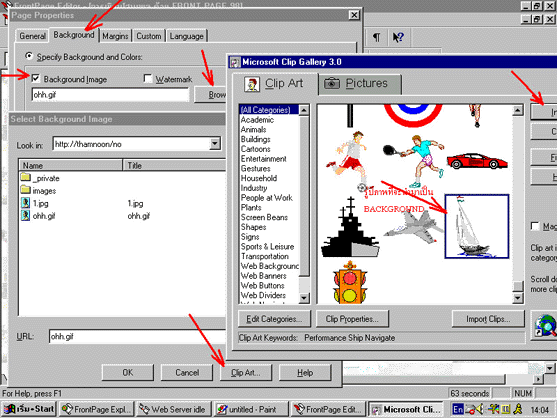Select the Buildings category
This screenshot has width=557, height=418.
click(x=269, y=139)
